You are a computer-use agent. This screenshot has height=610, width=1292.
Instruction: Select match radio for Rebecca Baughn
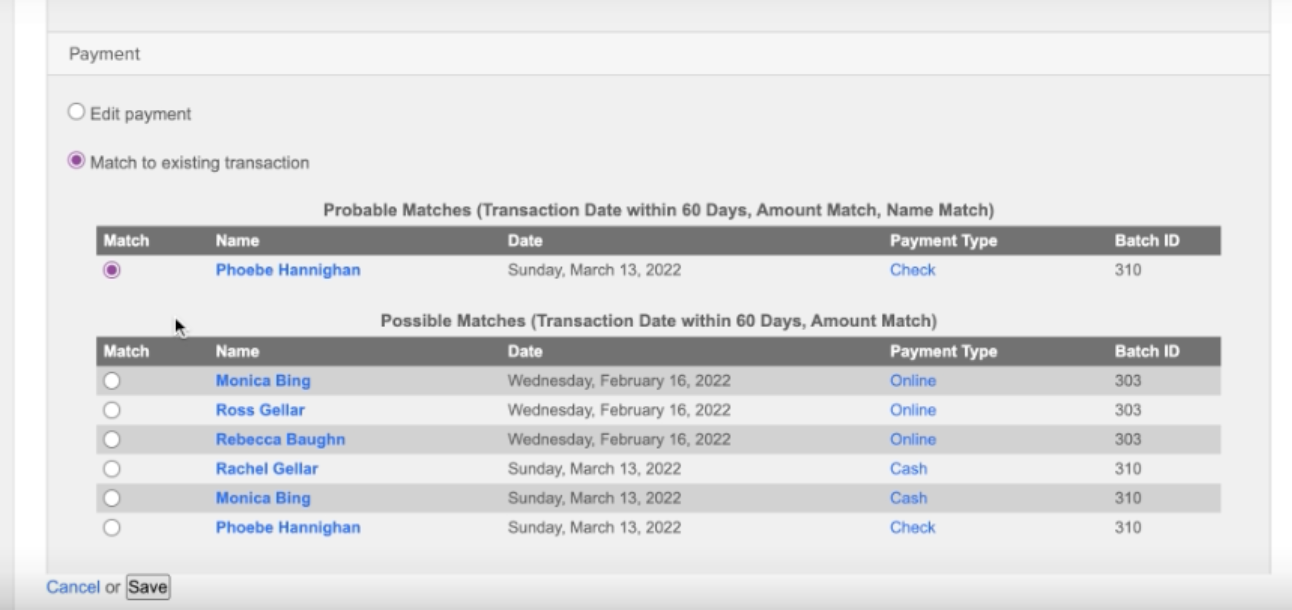pos(112,439)
